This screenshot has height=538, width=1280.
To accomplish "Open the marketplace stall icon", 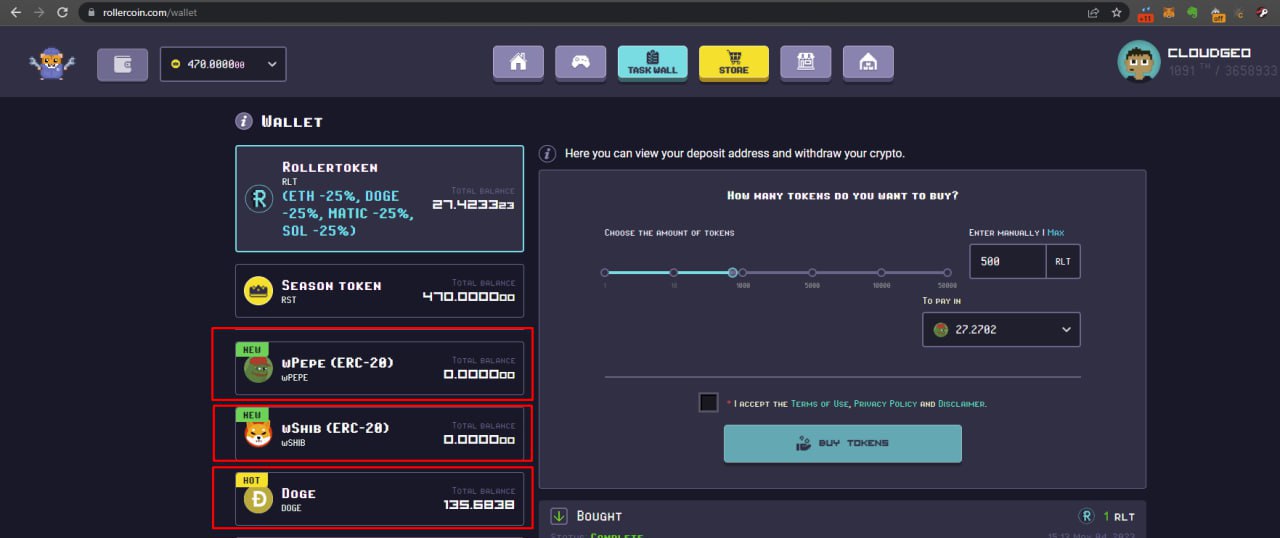I will coord(806,62).
